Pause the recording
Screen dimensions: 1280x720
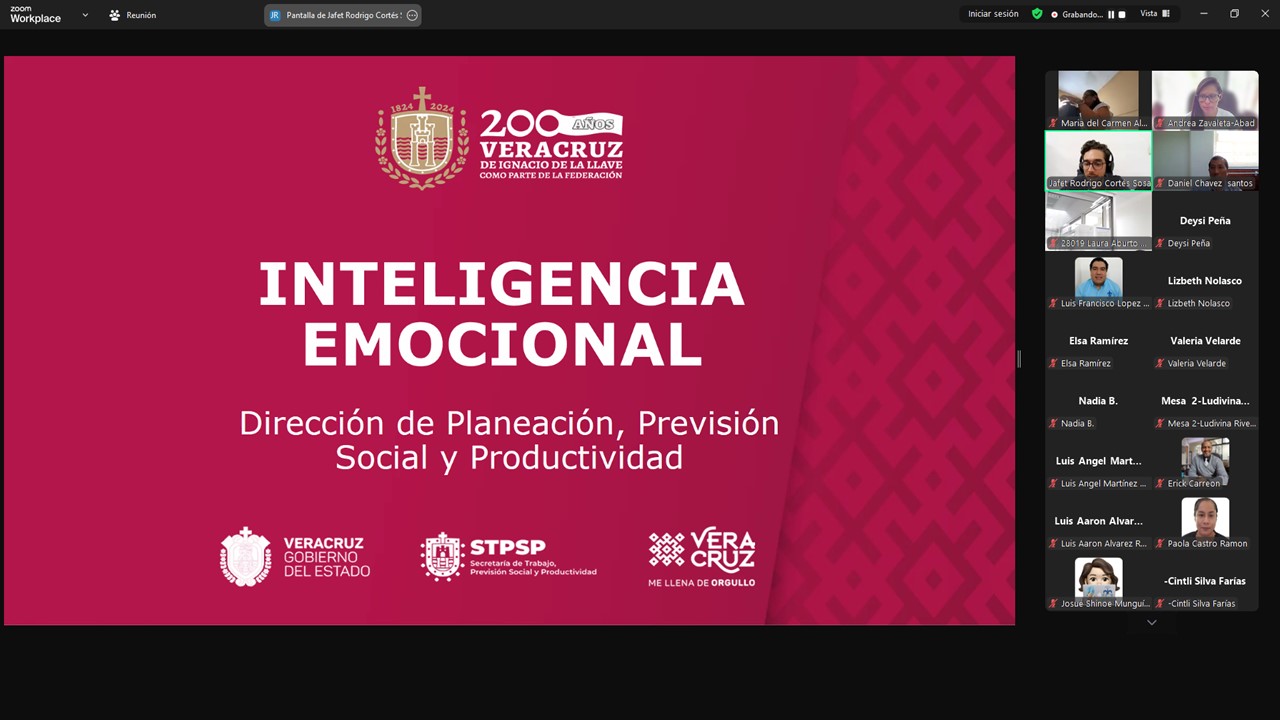point(1111,15)
